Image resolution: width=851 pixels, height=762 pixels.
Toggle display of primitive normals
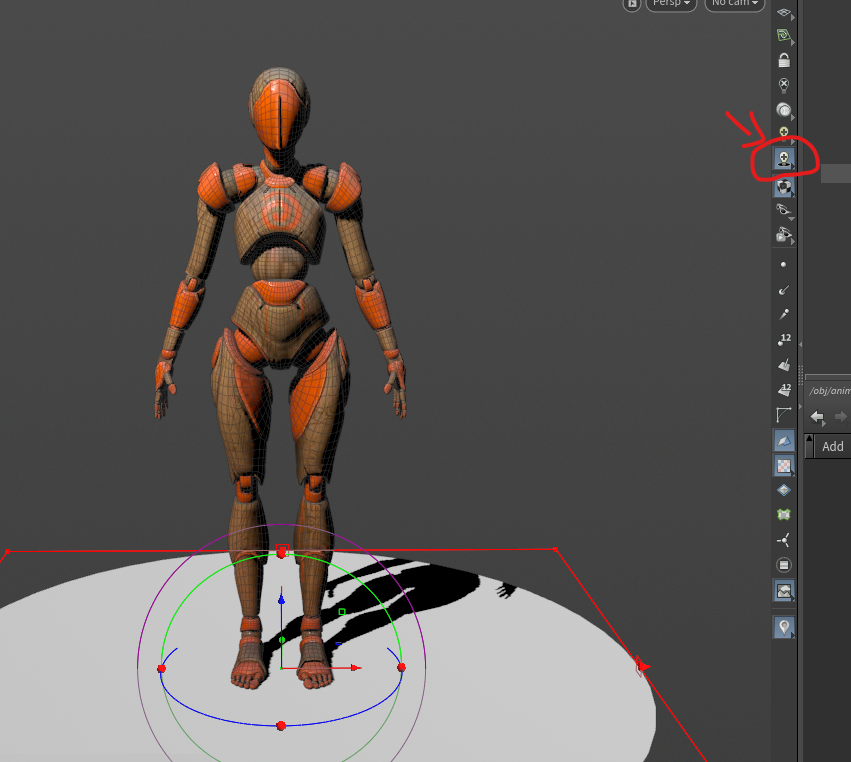pos(784,365)
